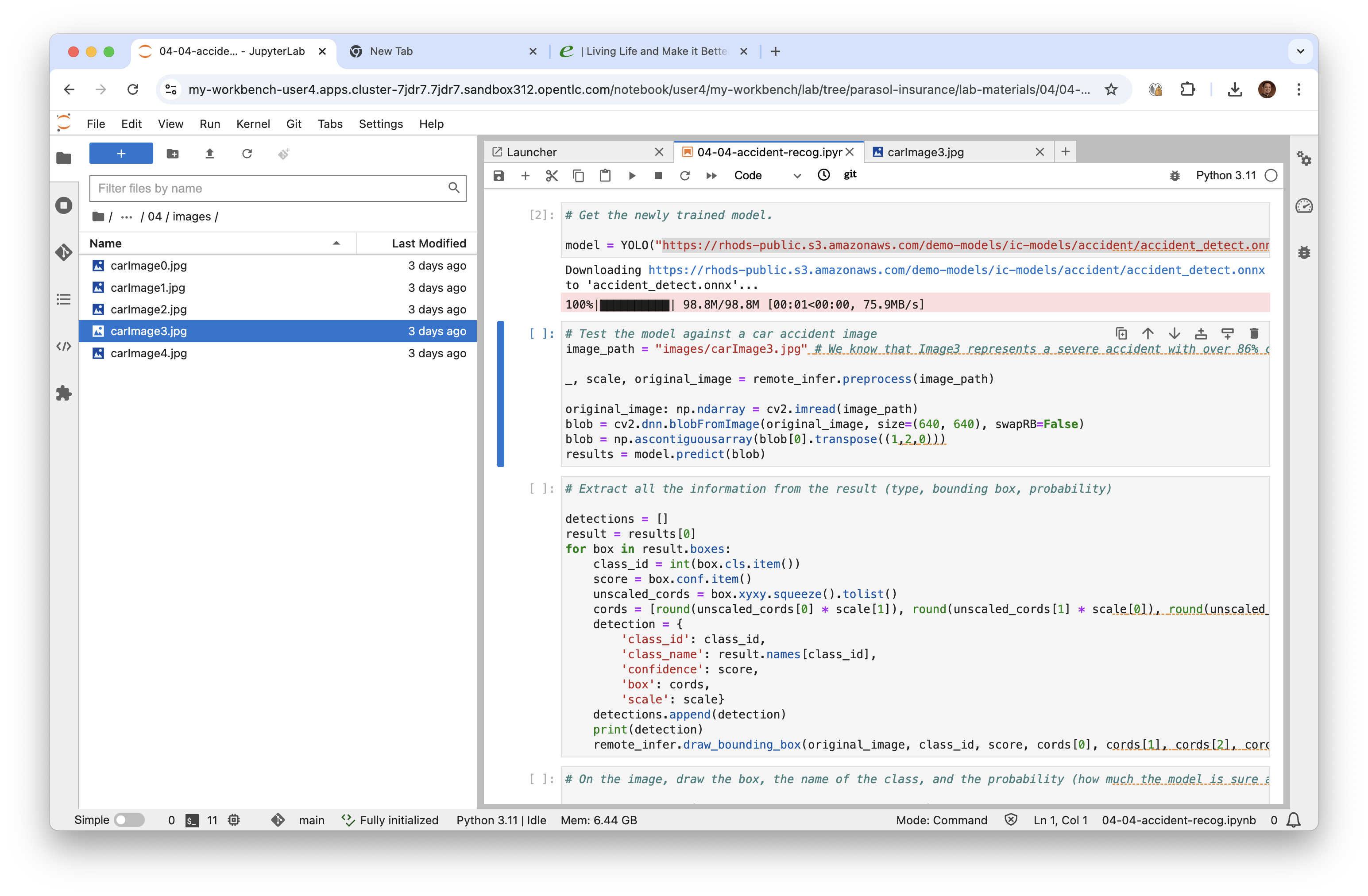Interrupt the kernel with the stop icon
This screenshot has height=896, width=1368.
click(658, 175)
